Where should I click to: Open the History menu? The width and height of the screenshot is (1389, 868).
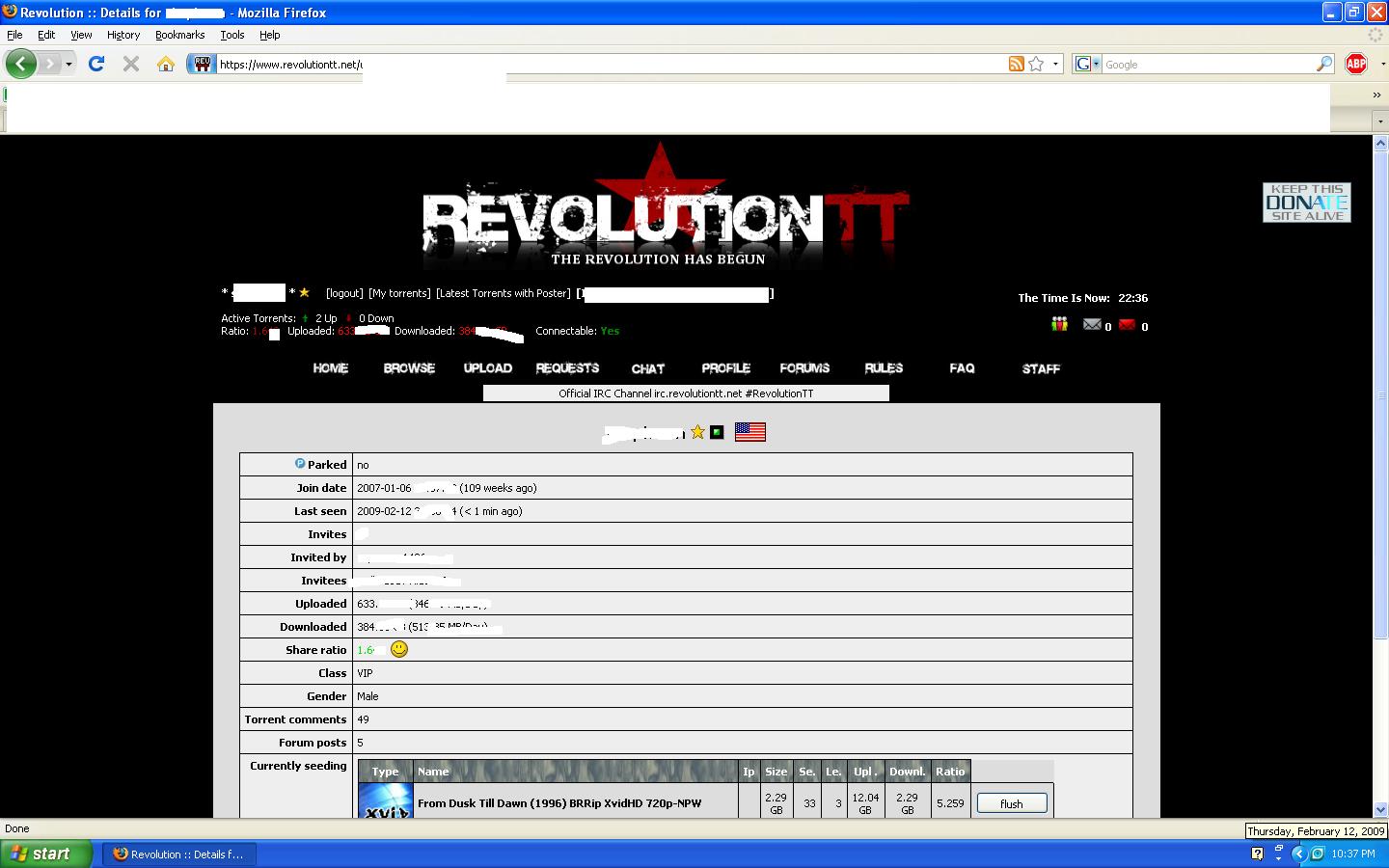pyautogui.click(x=123, y=35)
